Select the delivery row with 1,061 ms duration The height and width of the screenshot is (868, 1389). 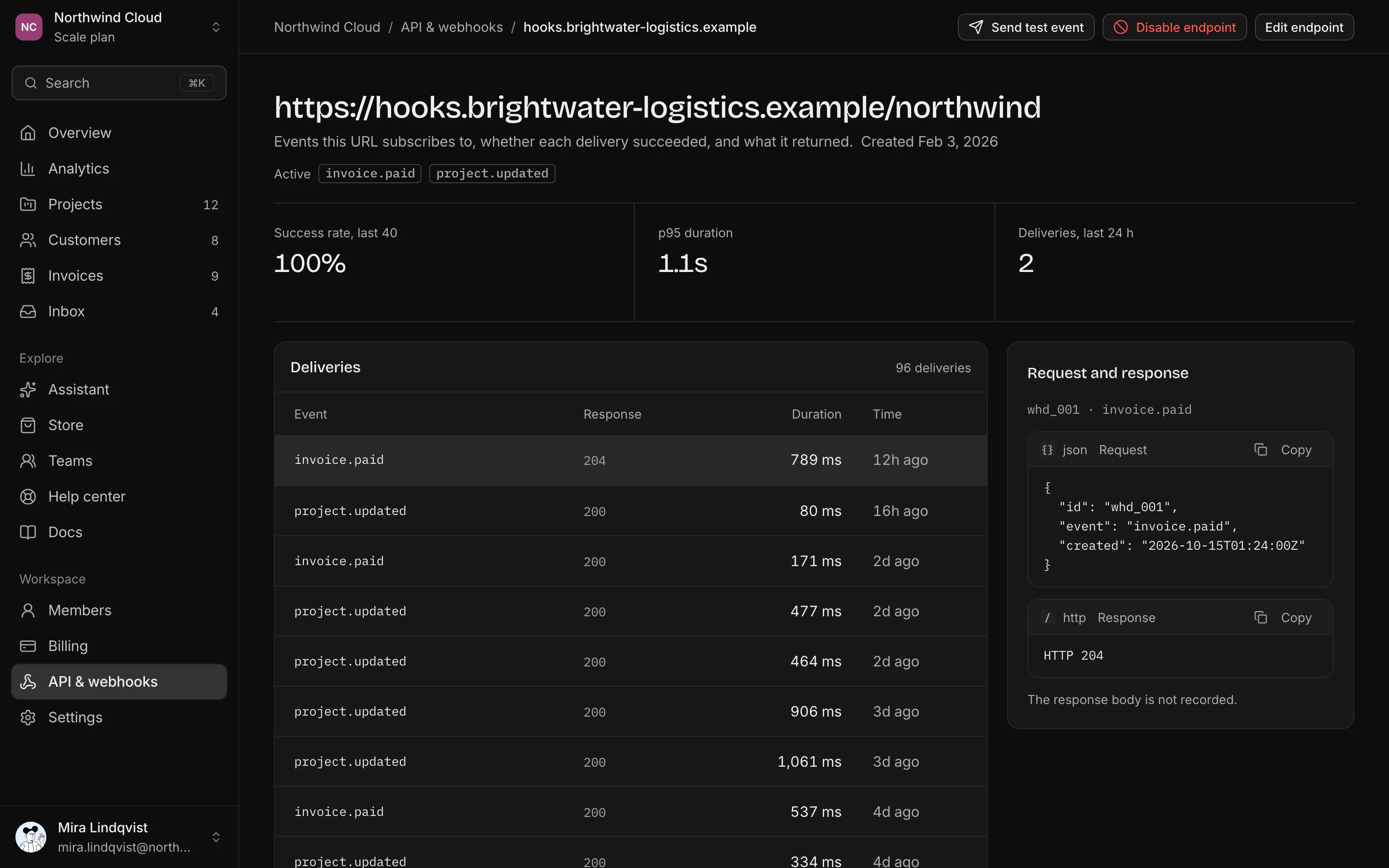coord(630,761)
